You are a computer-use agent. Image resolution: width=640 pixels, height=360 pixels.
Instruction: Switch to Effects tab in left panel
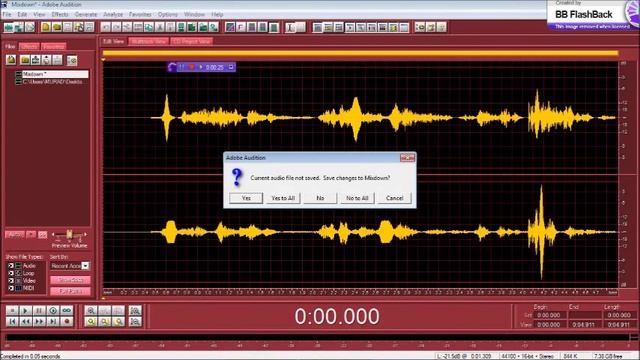(29, 47)
